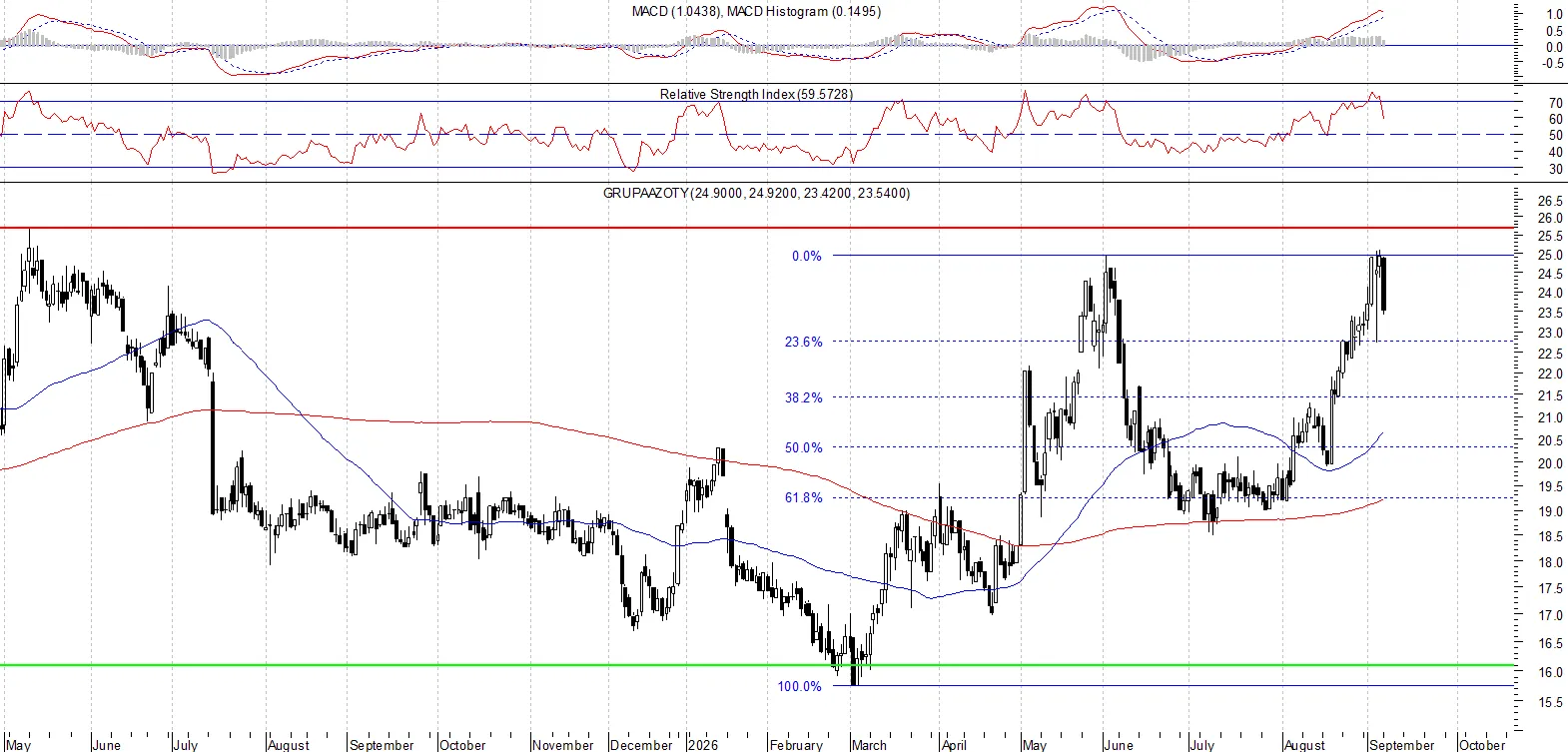Click the 70 level on the RSI axis
Viewport: 1568px width, 752px height.
tap(1556, 103)
